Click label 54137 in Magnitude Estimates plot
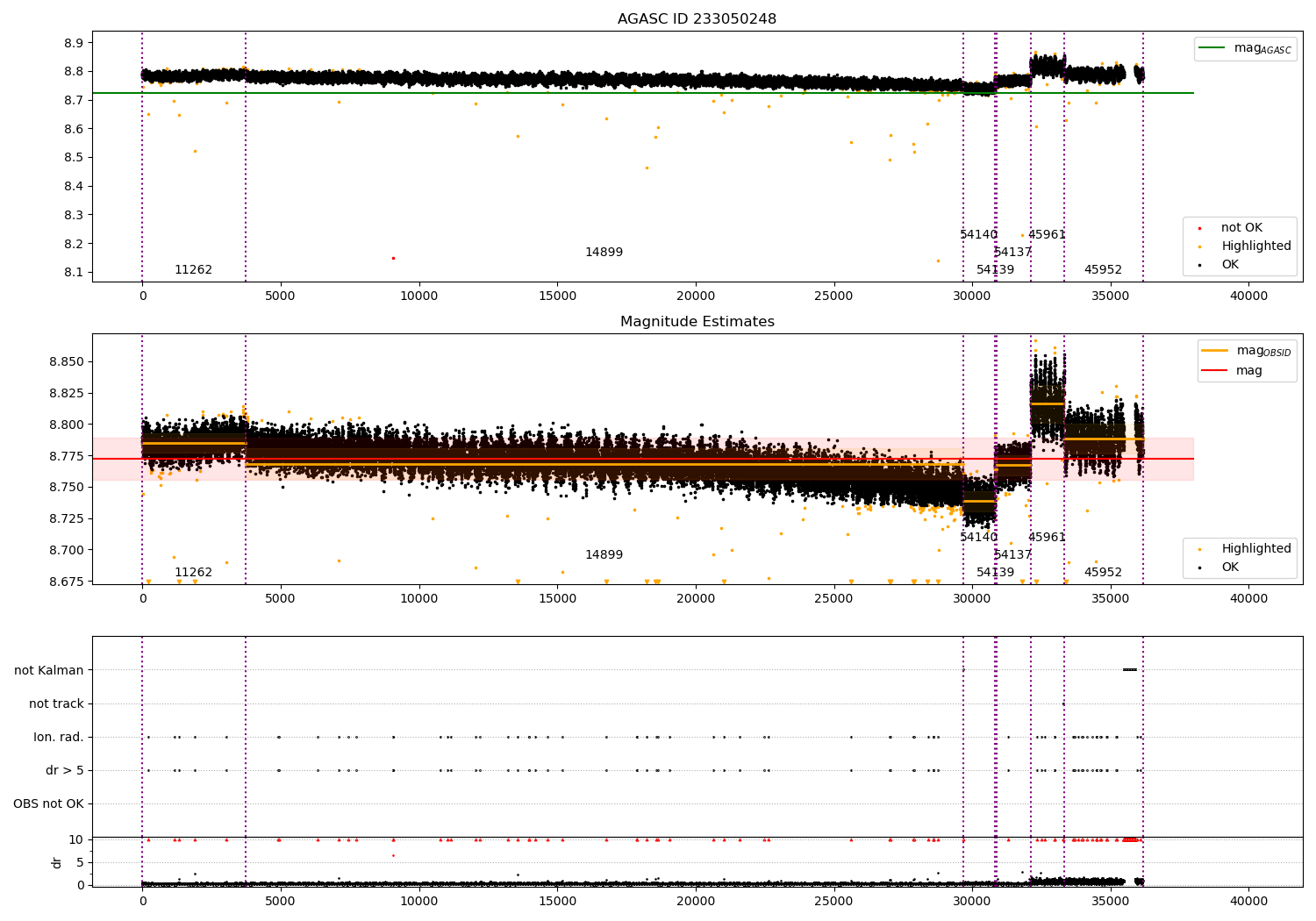The image size is (1316, 921). click(x=1012, y=554)
